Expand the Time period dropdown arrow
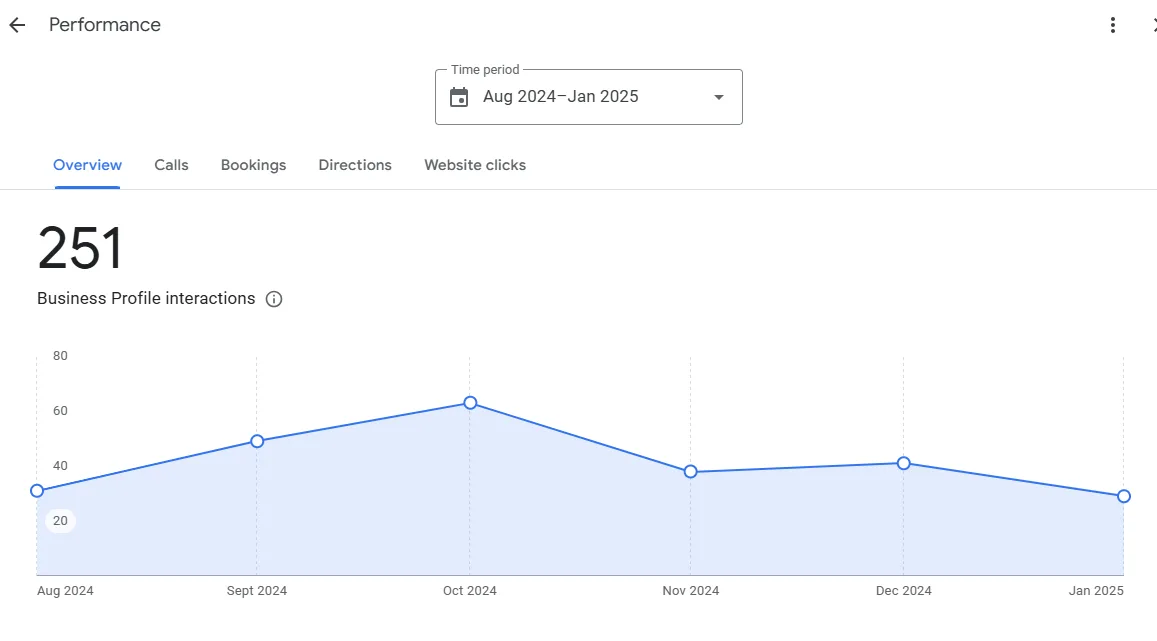The image size is (1157, 641). pos(719,97)
